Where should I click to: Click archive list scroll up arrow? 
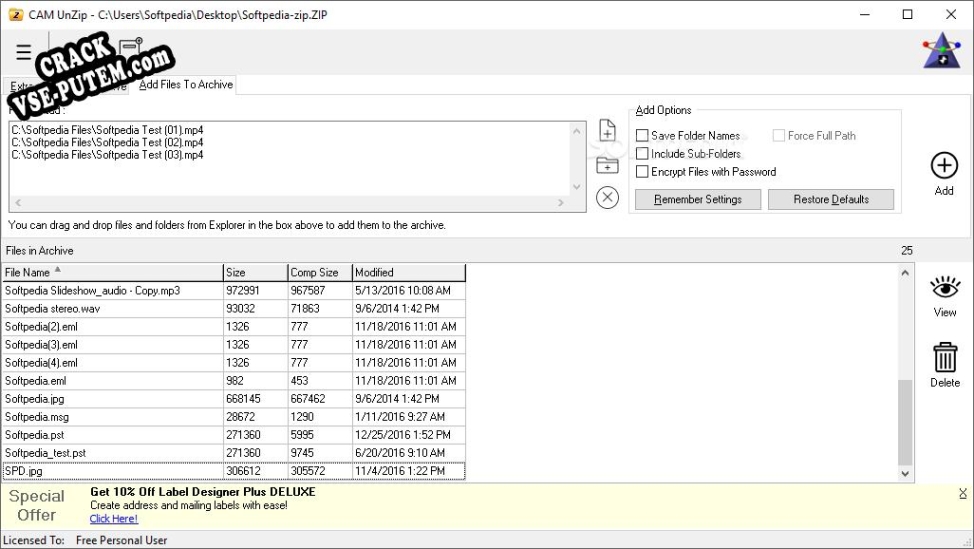(905, 272)
